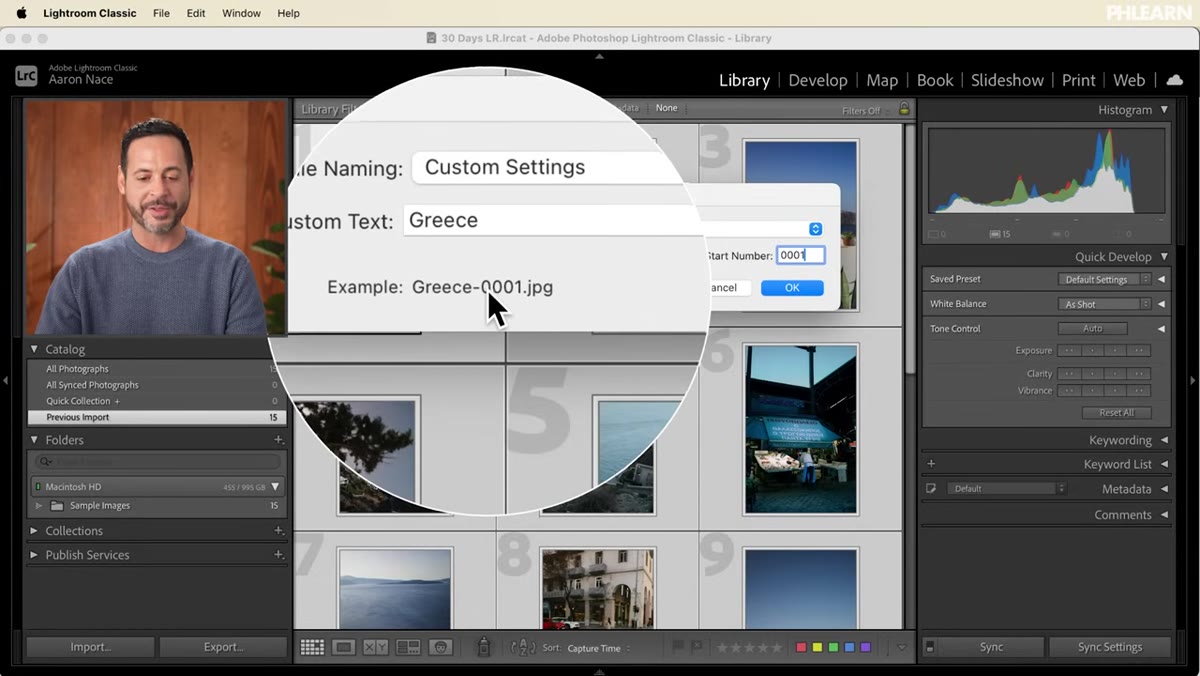Switch to the Slideshow module
Viewport: 1200px width, 676px height.
pyautogui.click(x=1007, y=80)
